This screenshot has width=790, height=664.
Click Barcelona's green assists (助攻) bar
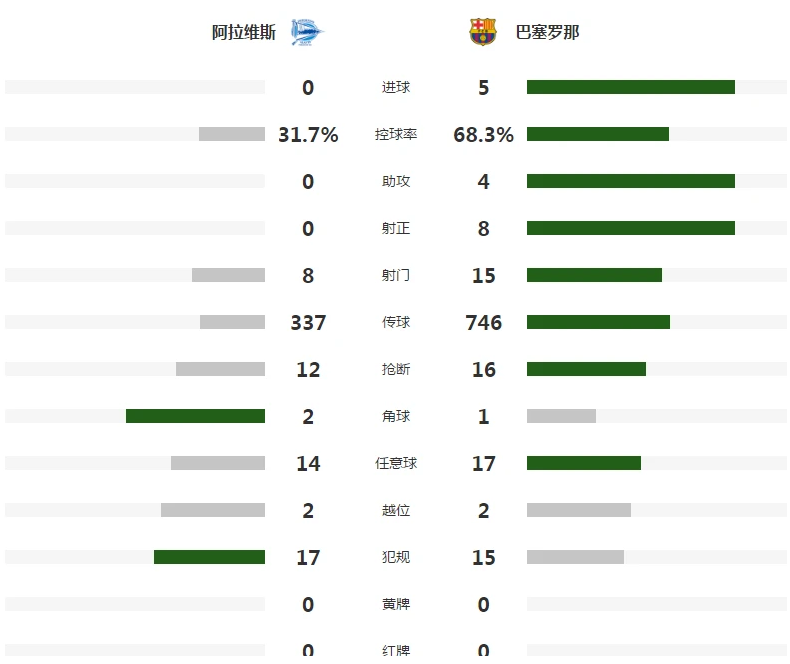coord(631,181)
